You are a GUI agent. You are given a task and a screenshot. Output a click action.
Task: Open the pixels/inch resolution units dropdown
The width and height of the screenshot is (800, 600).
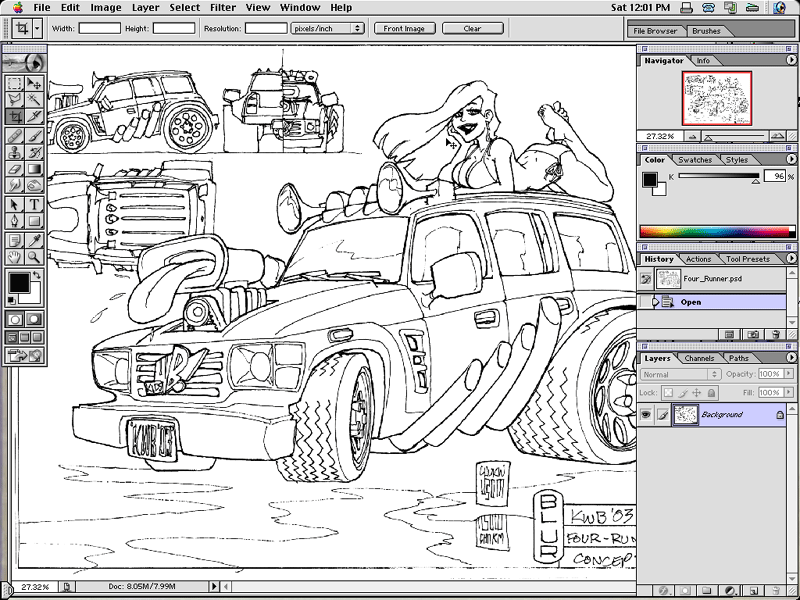[327, 28]
